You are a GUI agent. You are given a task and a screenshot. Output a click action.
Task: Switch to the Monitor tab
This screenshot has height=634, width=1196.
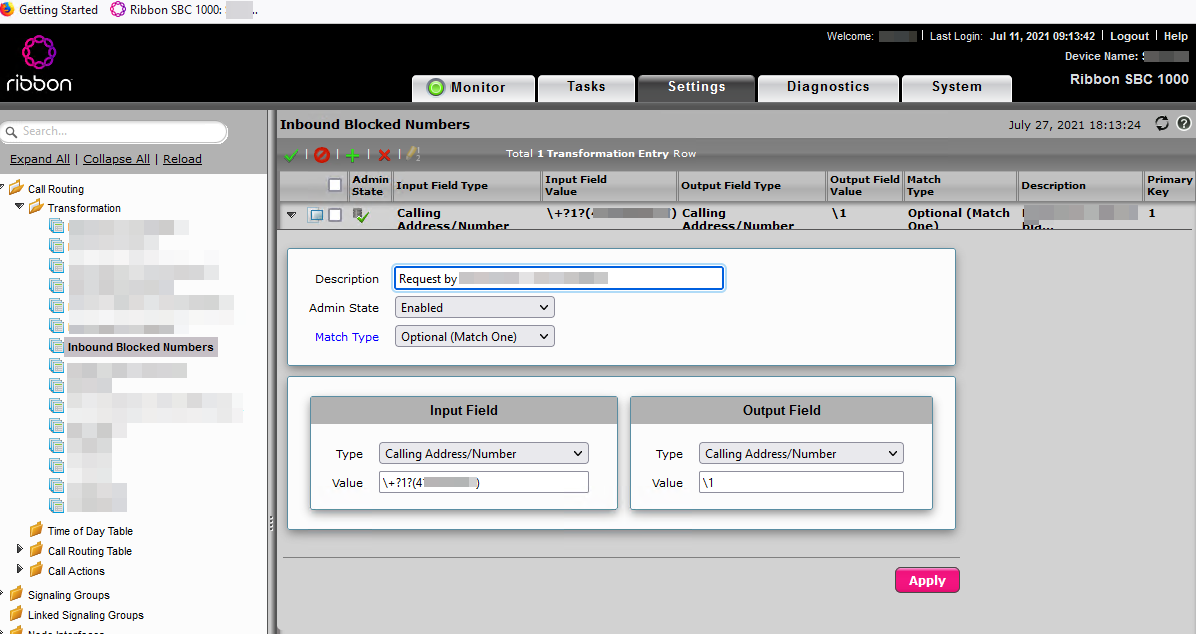tap(467, 88)
